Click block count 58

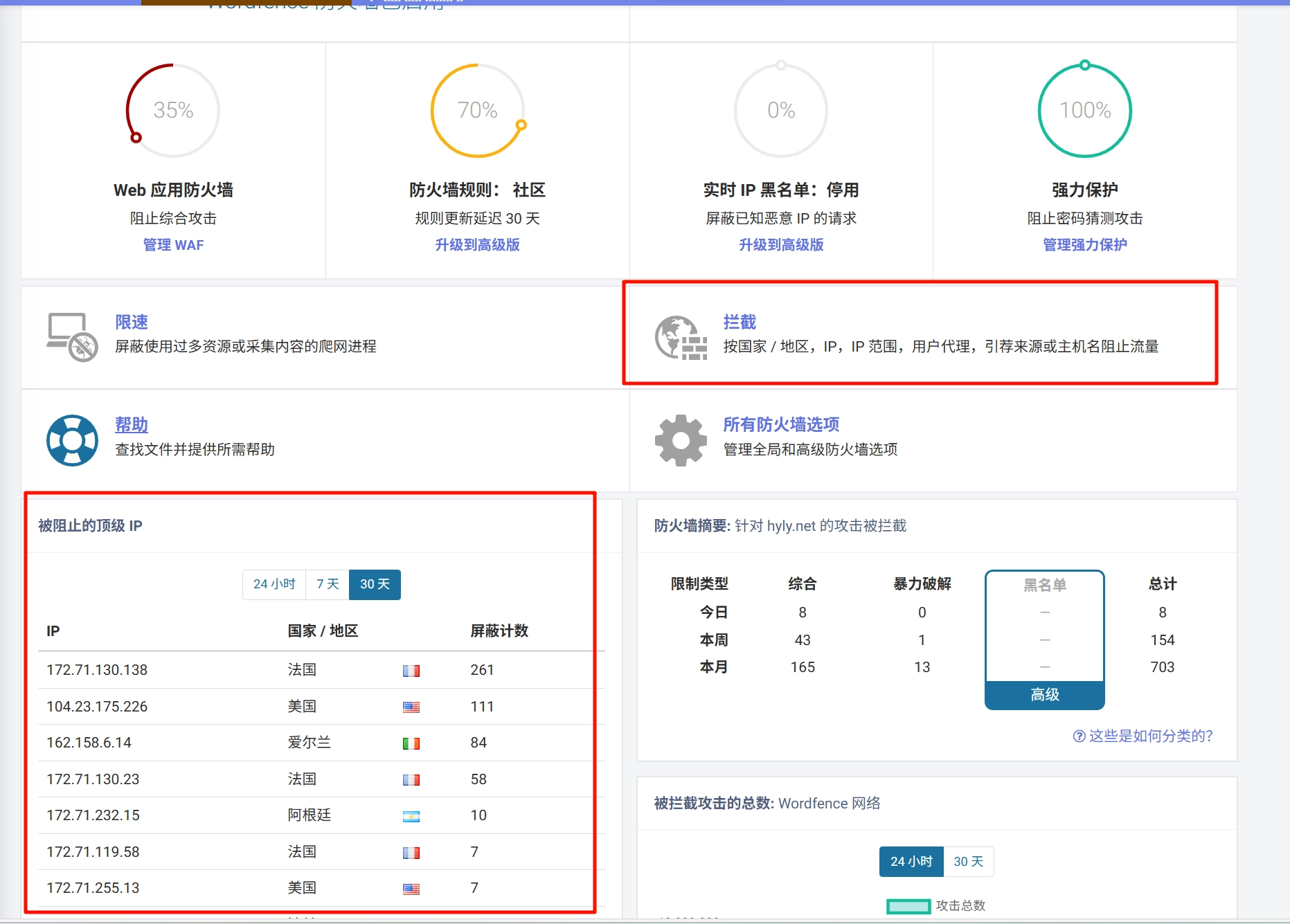pos(478,779)
